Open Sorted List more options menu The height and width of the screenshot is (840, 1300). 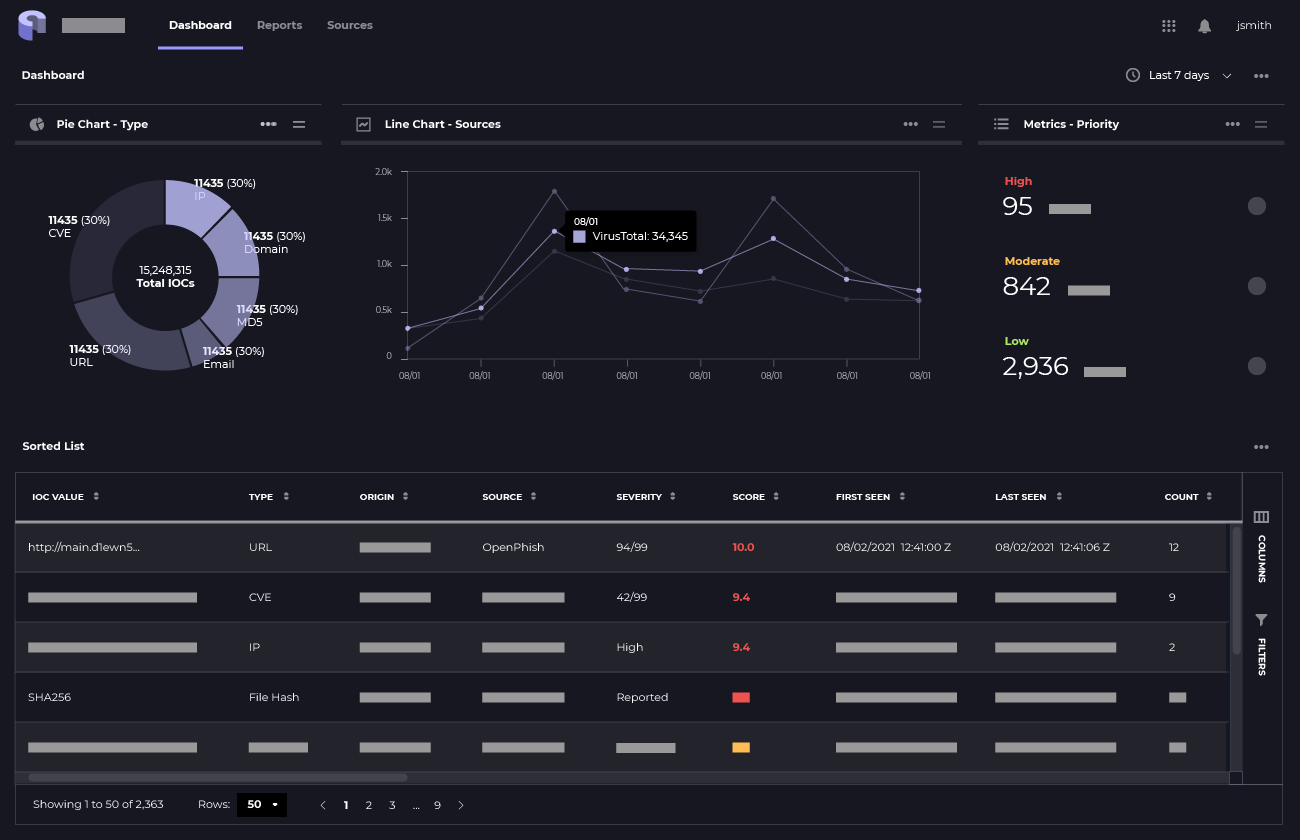pos(1261,447)
